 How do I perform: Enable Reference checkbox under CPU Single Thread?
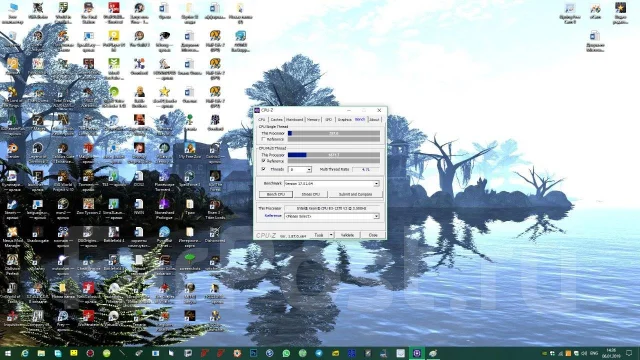(263, 139)
